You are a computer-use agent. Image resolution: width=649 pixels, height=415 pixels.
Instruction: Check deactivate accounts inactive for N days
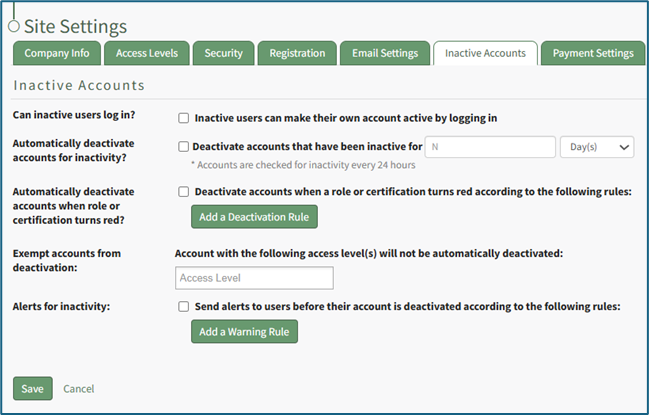tap(184, 146)
